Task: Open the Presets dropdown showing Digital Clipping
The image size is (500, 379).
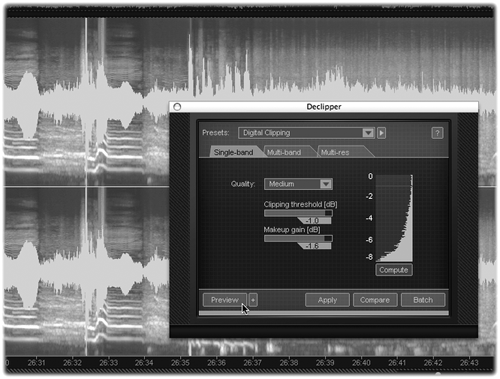Action: click(306, 133)
